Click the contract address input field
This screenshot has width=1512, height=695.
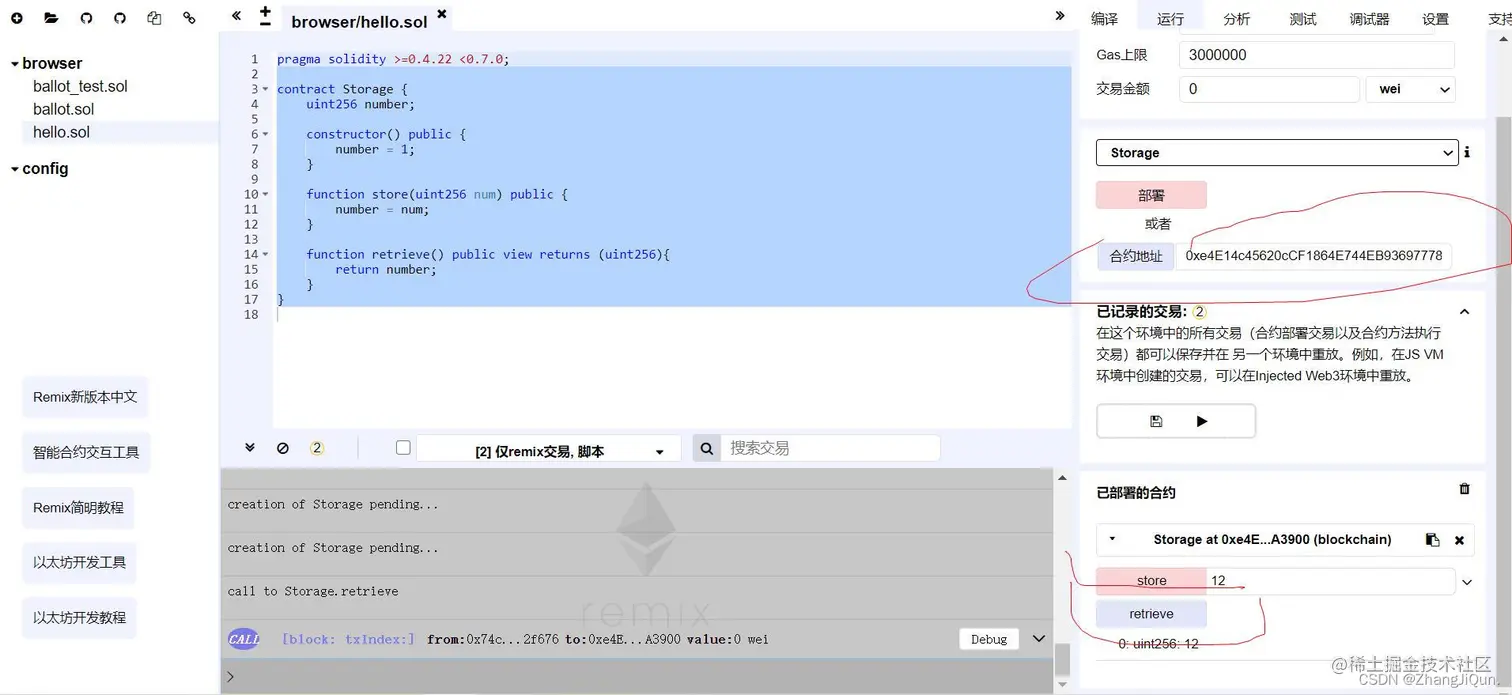[1313, 256]
